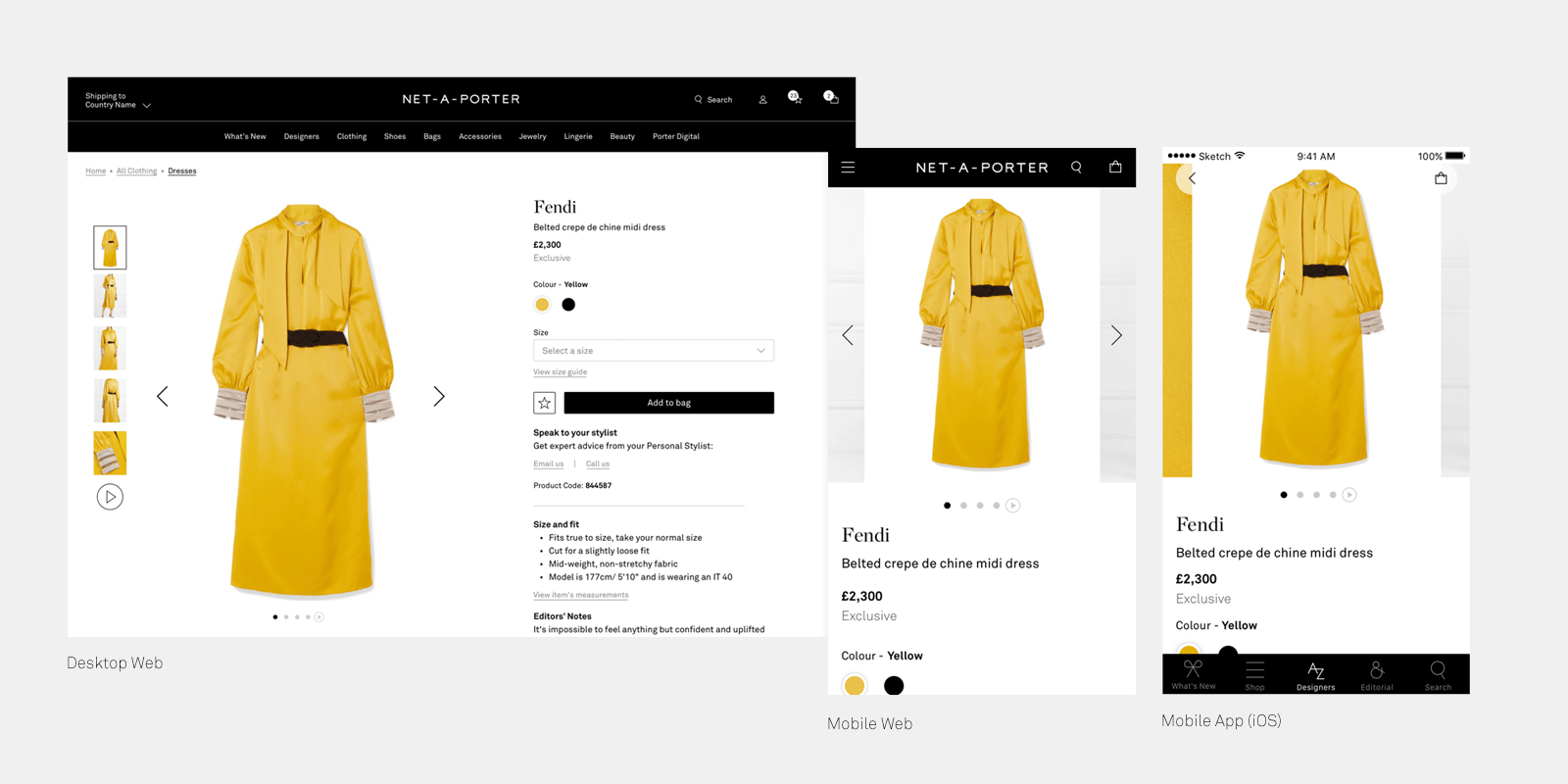The width and height of the screenshot is (1568, 784).
Task: Play video icon beside Mobile Web carousel dots
Action: [x=1013, y=506]
